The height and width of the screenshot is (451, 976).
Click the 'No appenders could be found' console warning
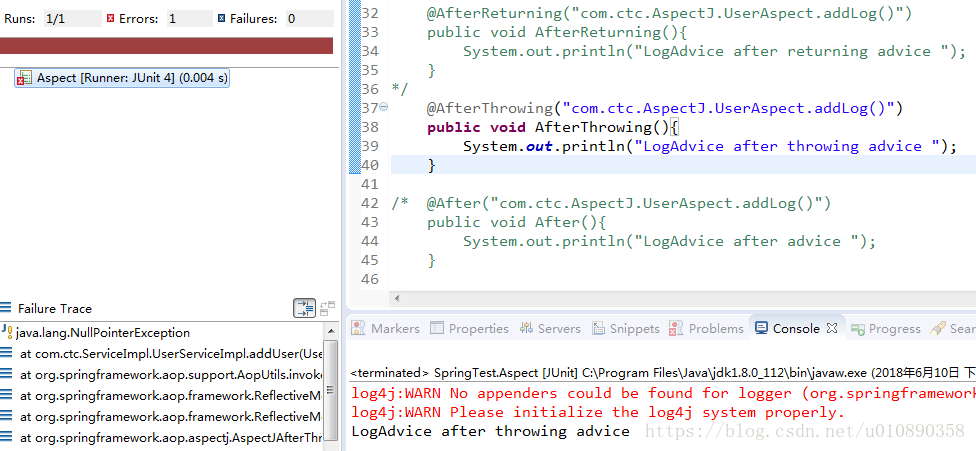tap(664, 393)
